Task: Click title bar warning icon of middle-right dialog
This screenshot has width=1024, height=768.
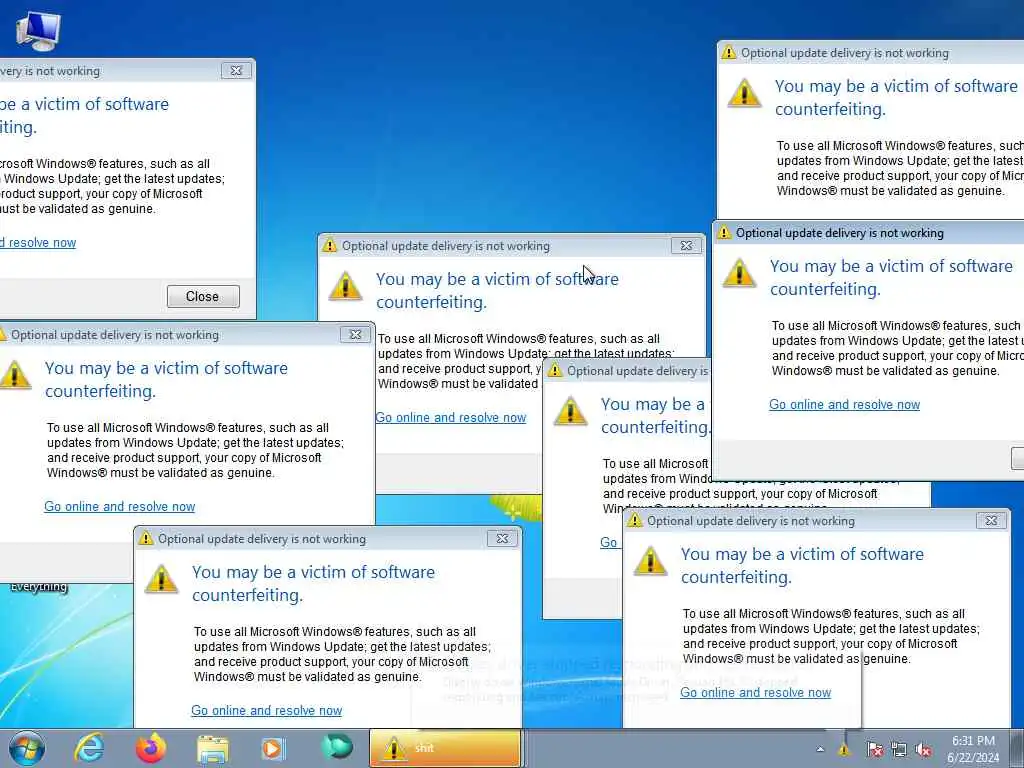Action: [724, 232]
